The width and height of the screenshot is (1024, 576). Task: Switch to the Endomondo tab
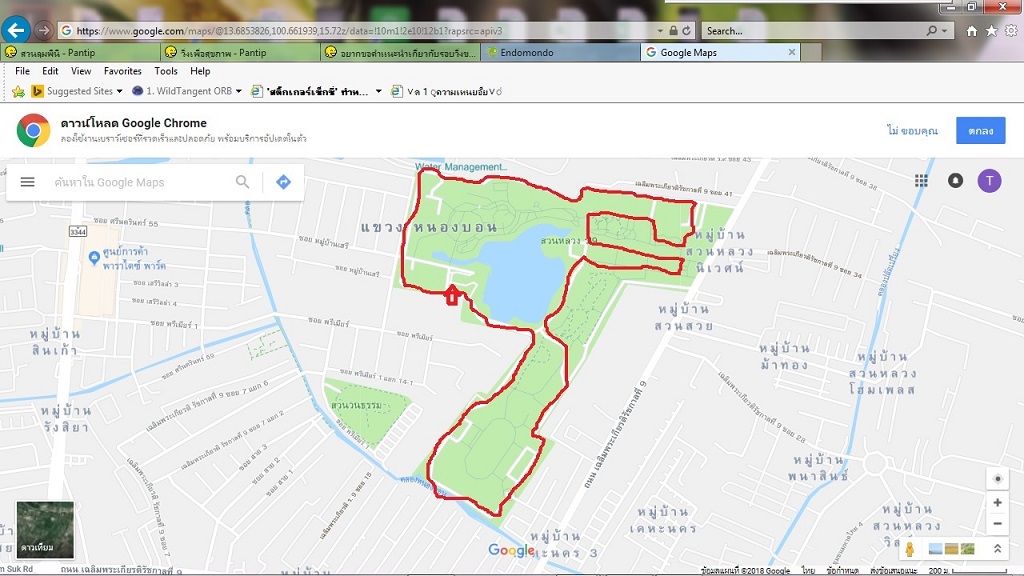[560, 52]
